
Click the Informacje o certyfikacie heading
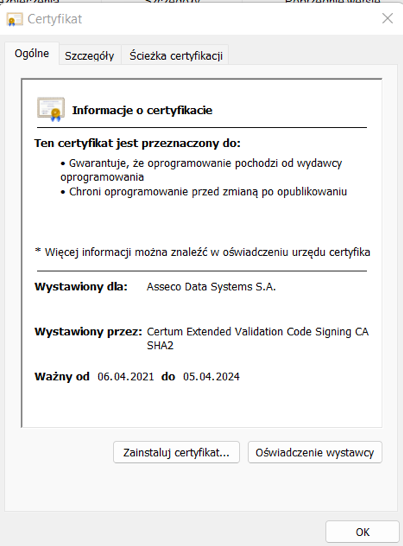[142, 110]
